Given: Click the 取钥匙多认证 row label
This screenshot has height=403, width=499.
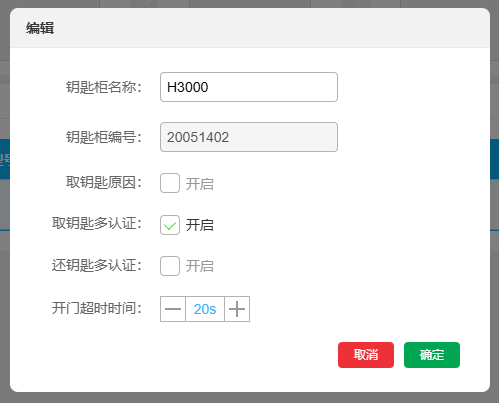Looking at the screenshot, I should (x=97, y=223).
